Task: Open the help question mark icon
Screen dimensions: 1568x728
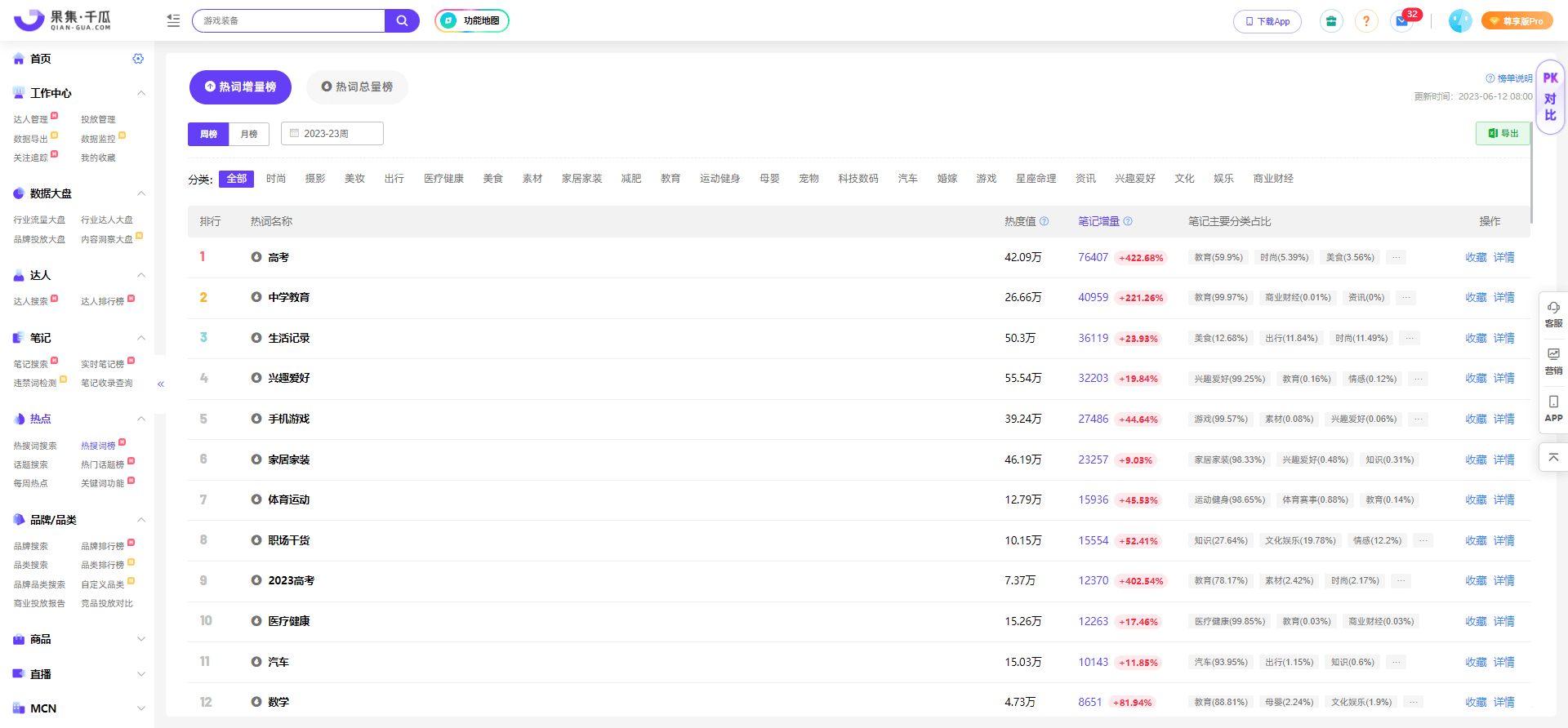Action: coord(1366,21)
